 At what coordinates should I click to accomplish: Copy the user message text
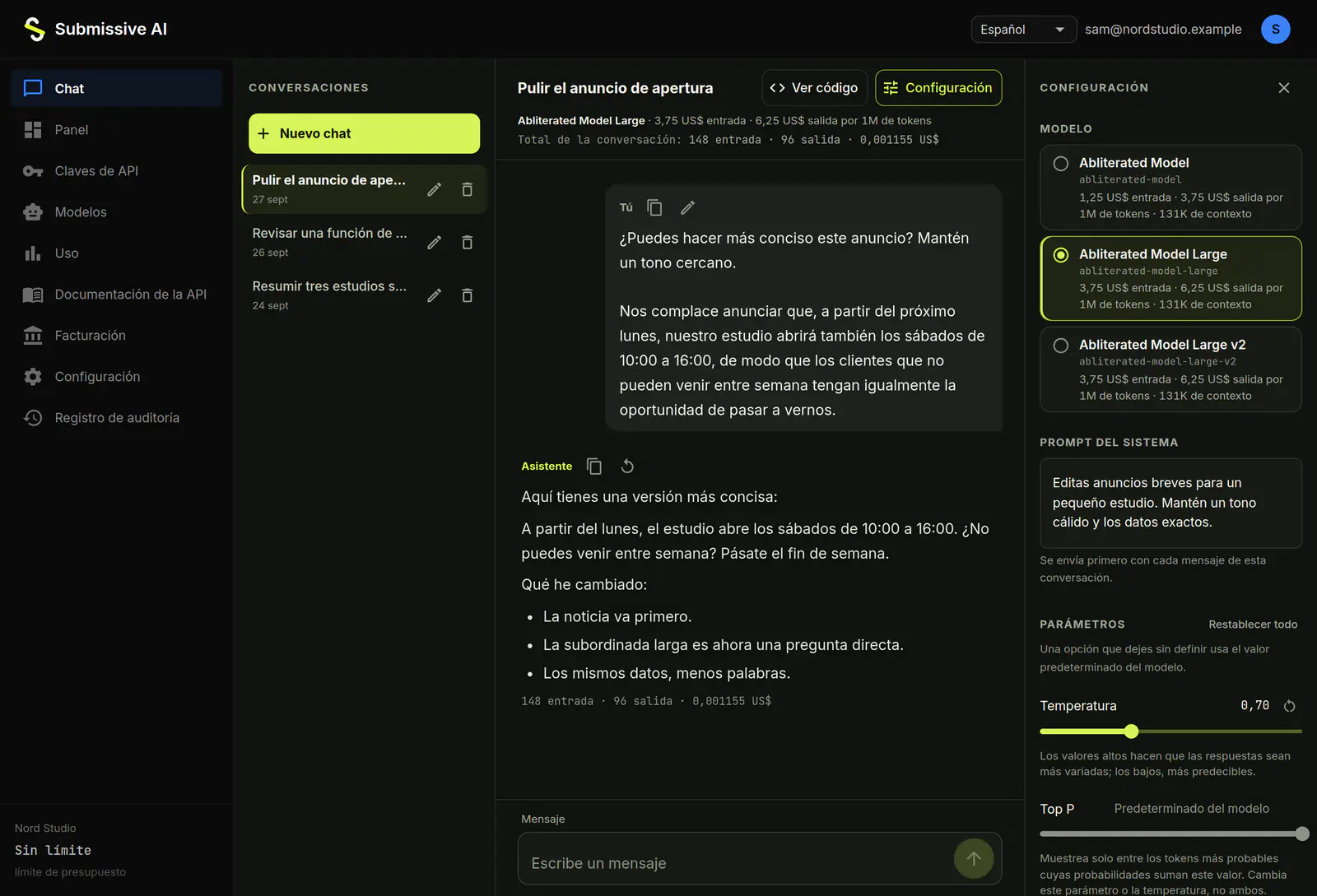click(654, 207)
